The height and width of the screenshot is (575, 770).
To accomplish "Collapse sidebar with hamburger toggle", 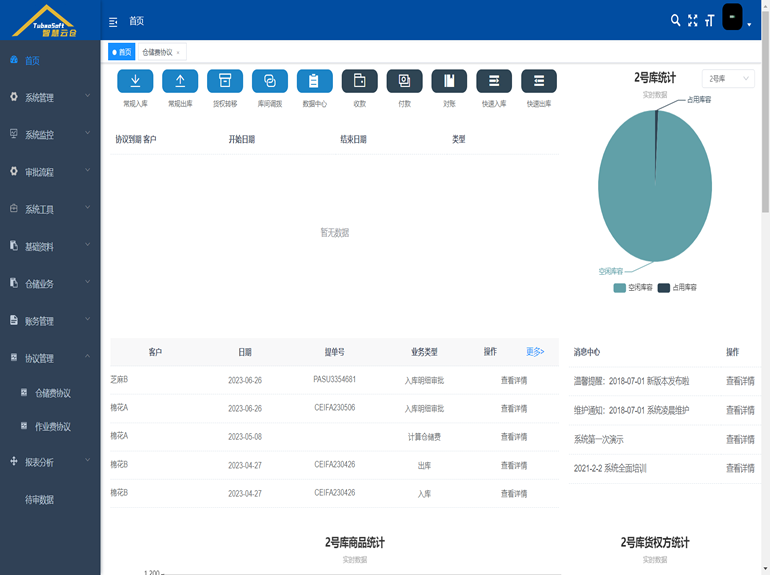I will 113,21.
